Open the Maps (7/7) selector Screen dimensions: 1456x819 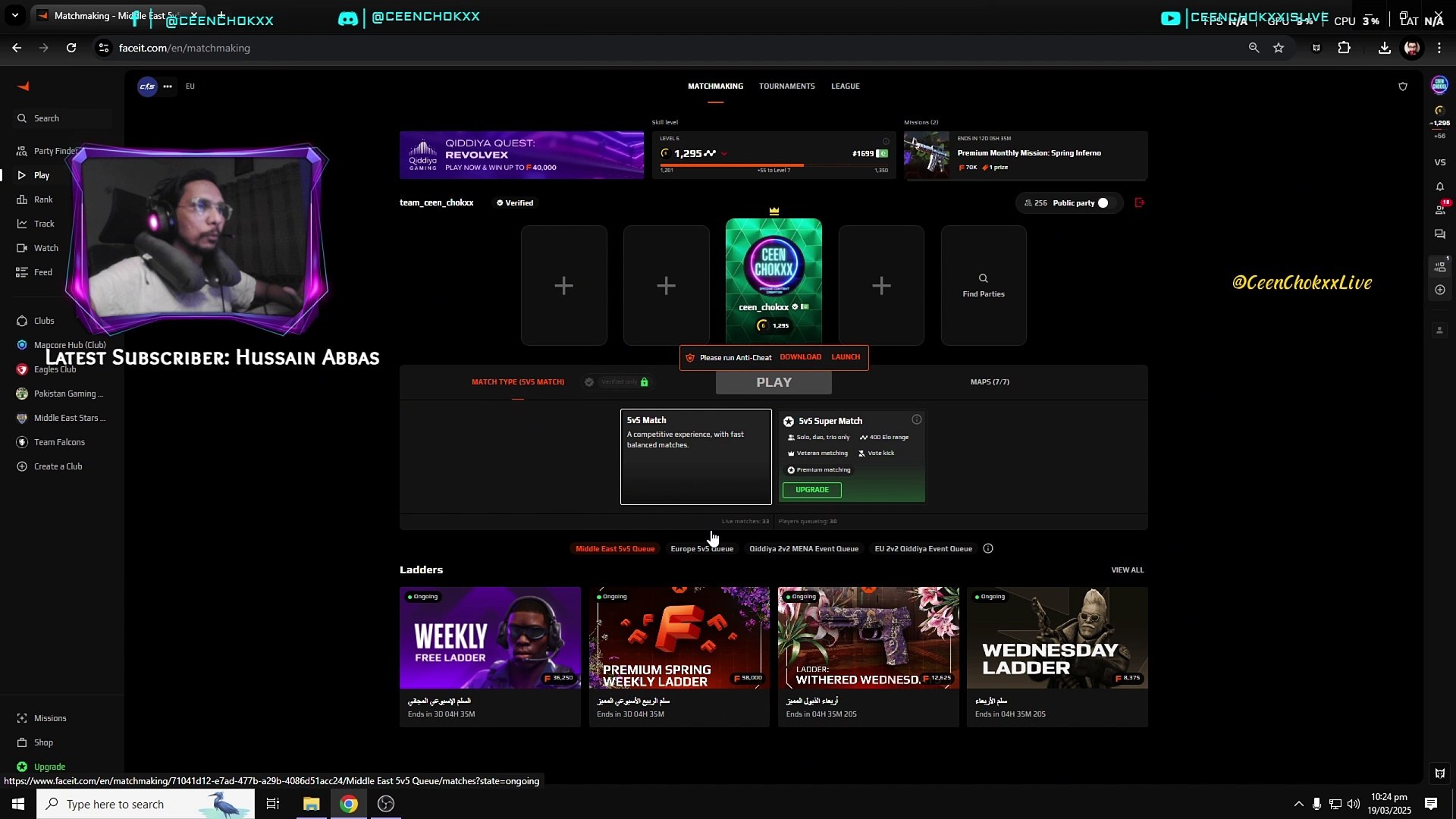[989, 382]
